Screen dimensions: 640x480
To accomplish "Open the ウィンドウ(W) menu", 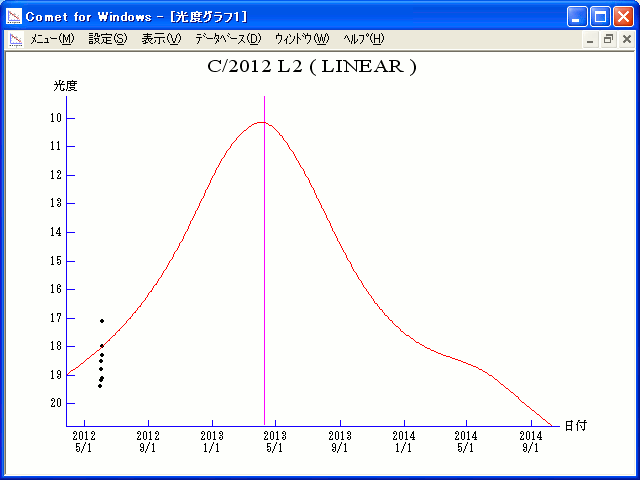I will tap(302, 39).
